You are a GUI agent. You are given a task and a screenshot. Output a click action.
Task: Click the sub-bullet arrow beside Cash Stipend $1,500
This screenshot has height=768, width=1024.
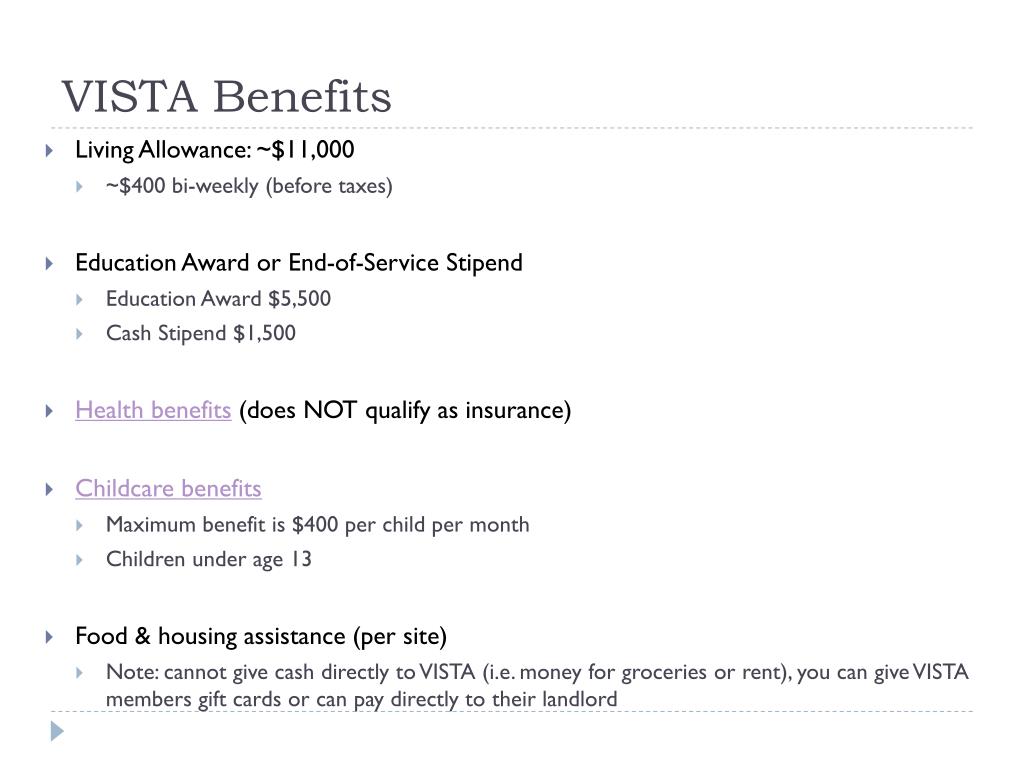[x=79, y=334]
